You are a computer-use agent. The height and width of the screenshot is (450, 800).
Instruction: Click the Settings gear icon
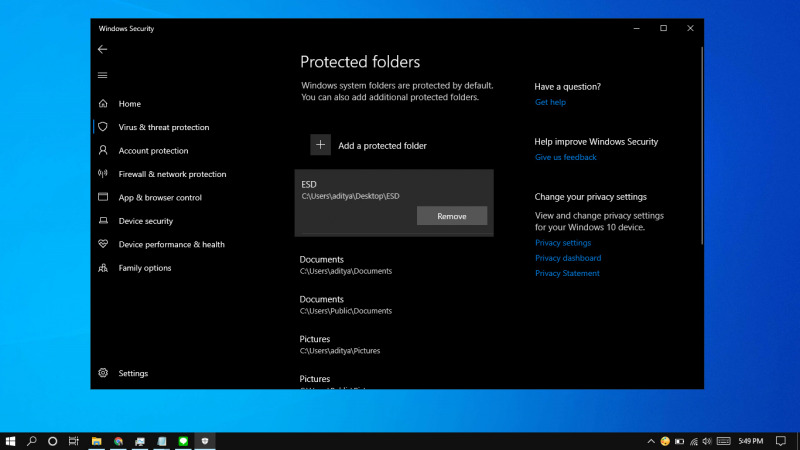point(103,373)
